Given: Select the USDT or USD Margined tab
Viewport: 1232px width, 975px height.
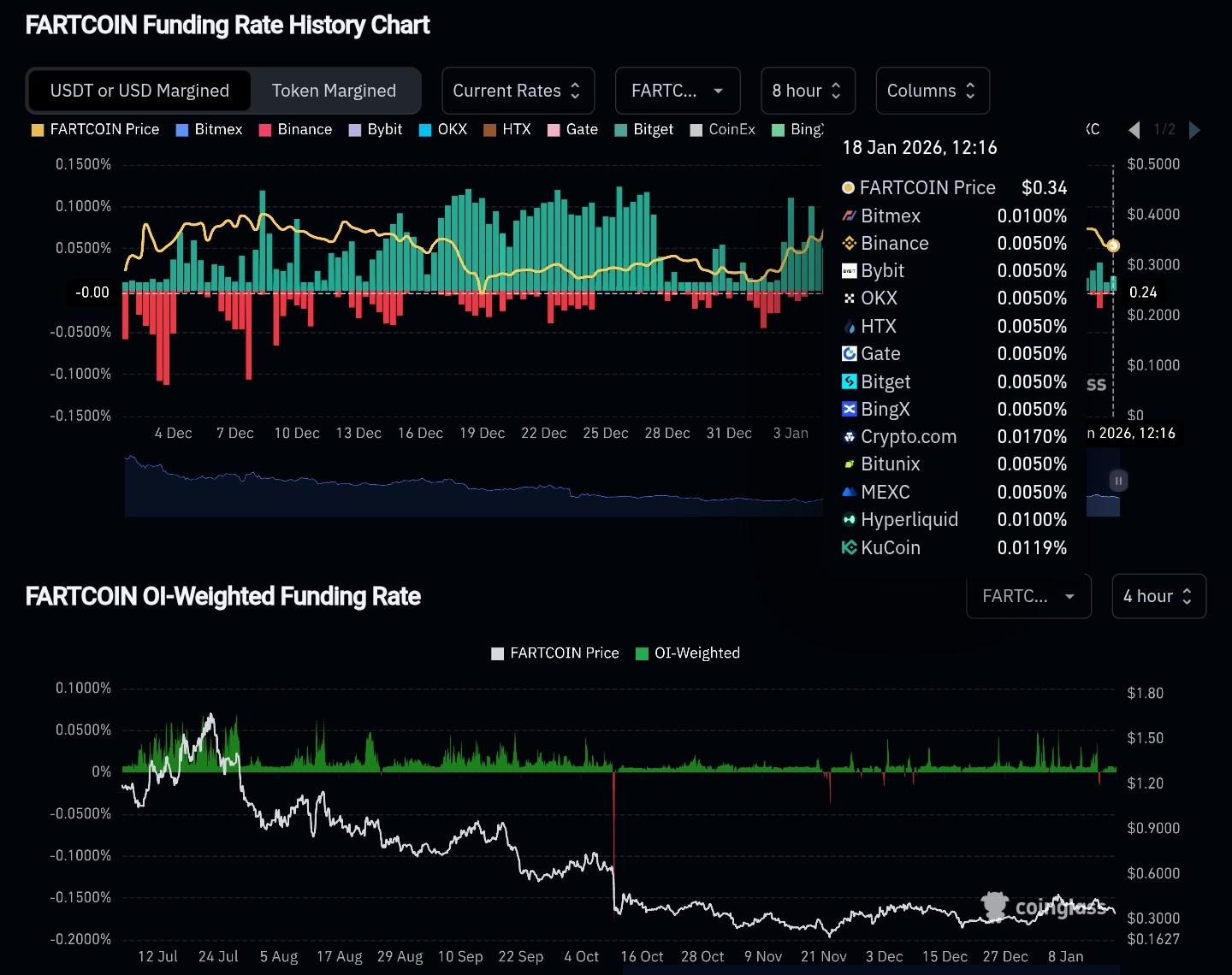Looking at the screenshot, I should click(x=139, y=91).
